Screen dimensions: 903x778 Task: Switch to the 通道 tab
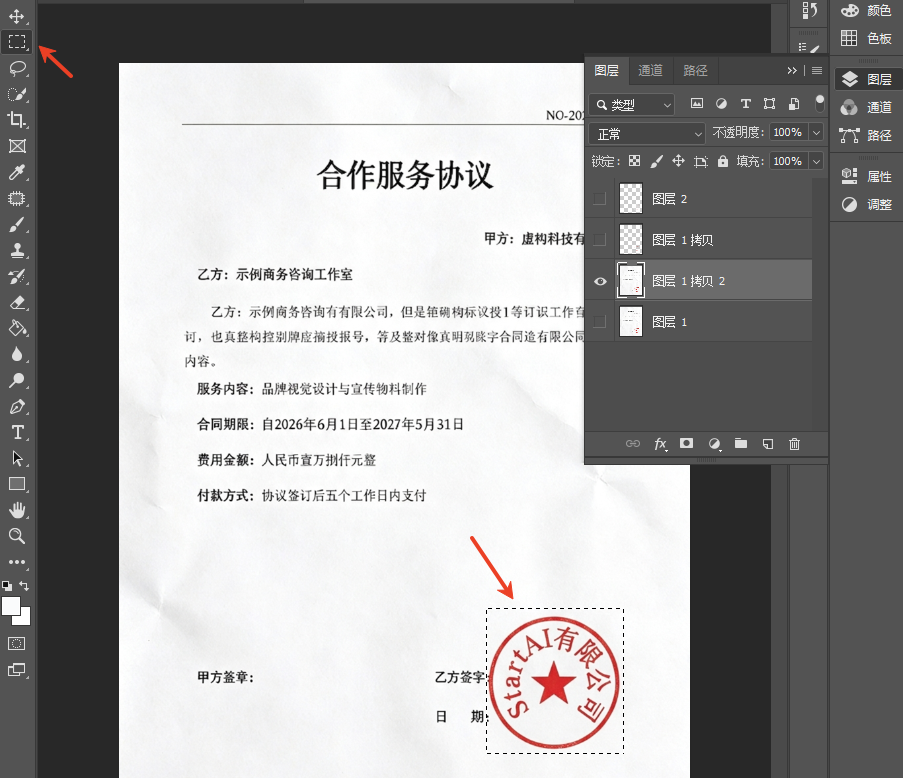tap(650, 70)
